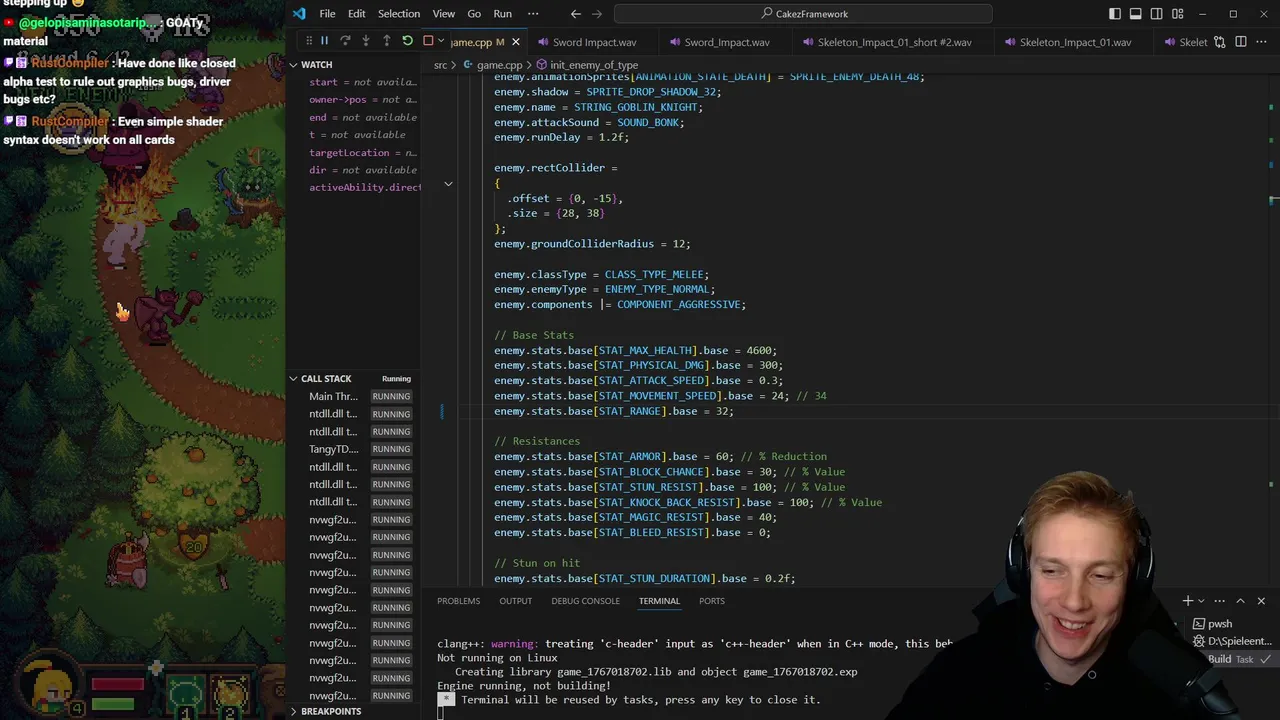1280x720 pixels.
Task: Click the red health bar in game HUD
Action: pyautogui.click(x=118, y=685)
